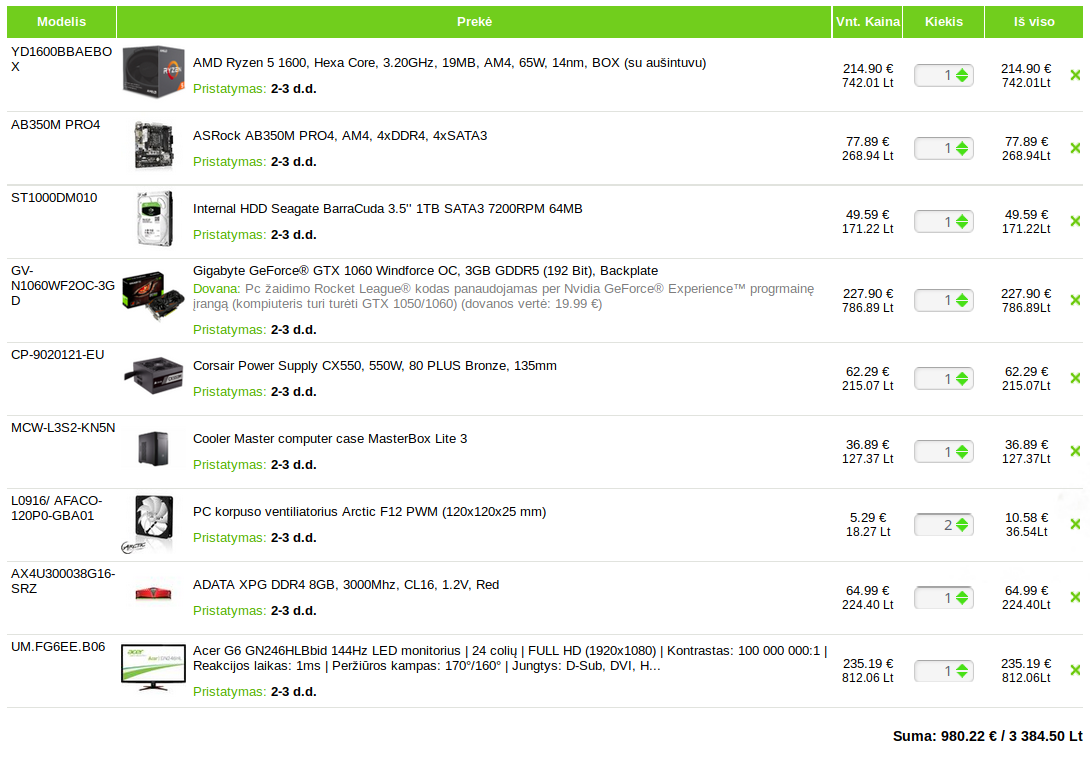
Task: Select model code L0916/ AFACO-120P0-GBA01
Action: click(x=56, y=508)
